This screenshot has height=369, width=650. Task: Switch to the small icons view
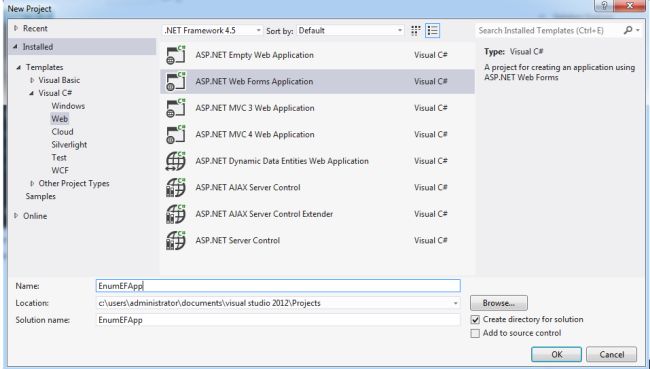[x=415, y=31]
